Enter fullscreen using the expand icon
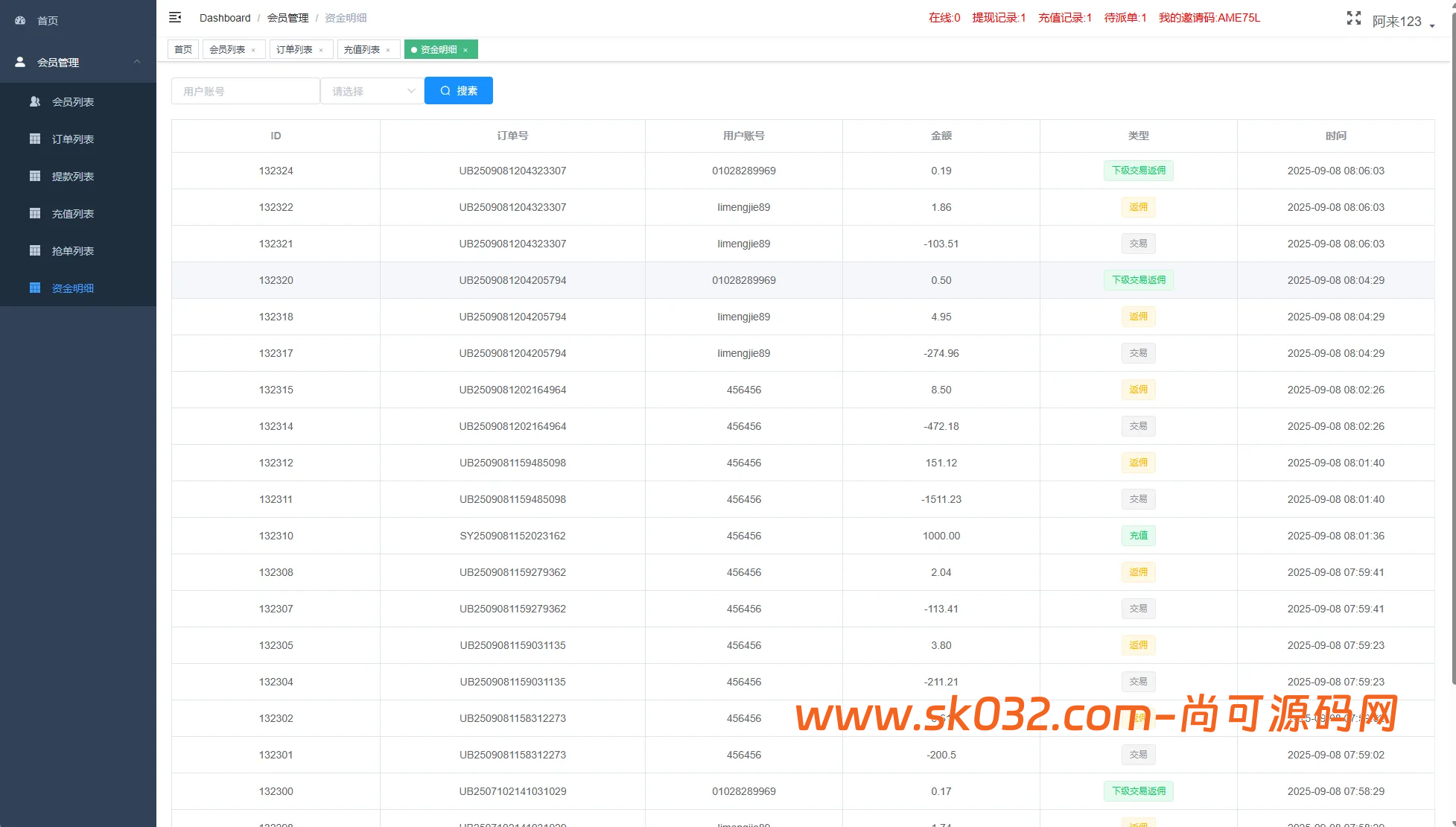This screenshot has height=827, width=1456. click(1353, 19)
